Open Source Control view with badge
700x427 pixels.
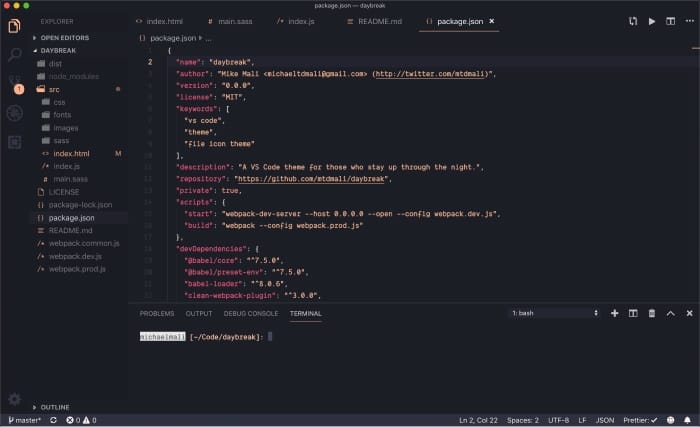click(x=15, y=84)
